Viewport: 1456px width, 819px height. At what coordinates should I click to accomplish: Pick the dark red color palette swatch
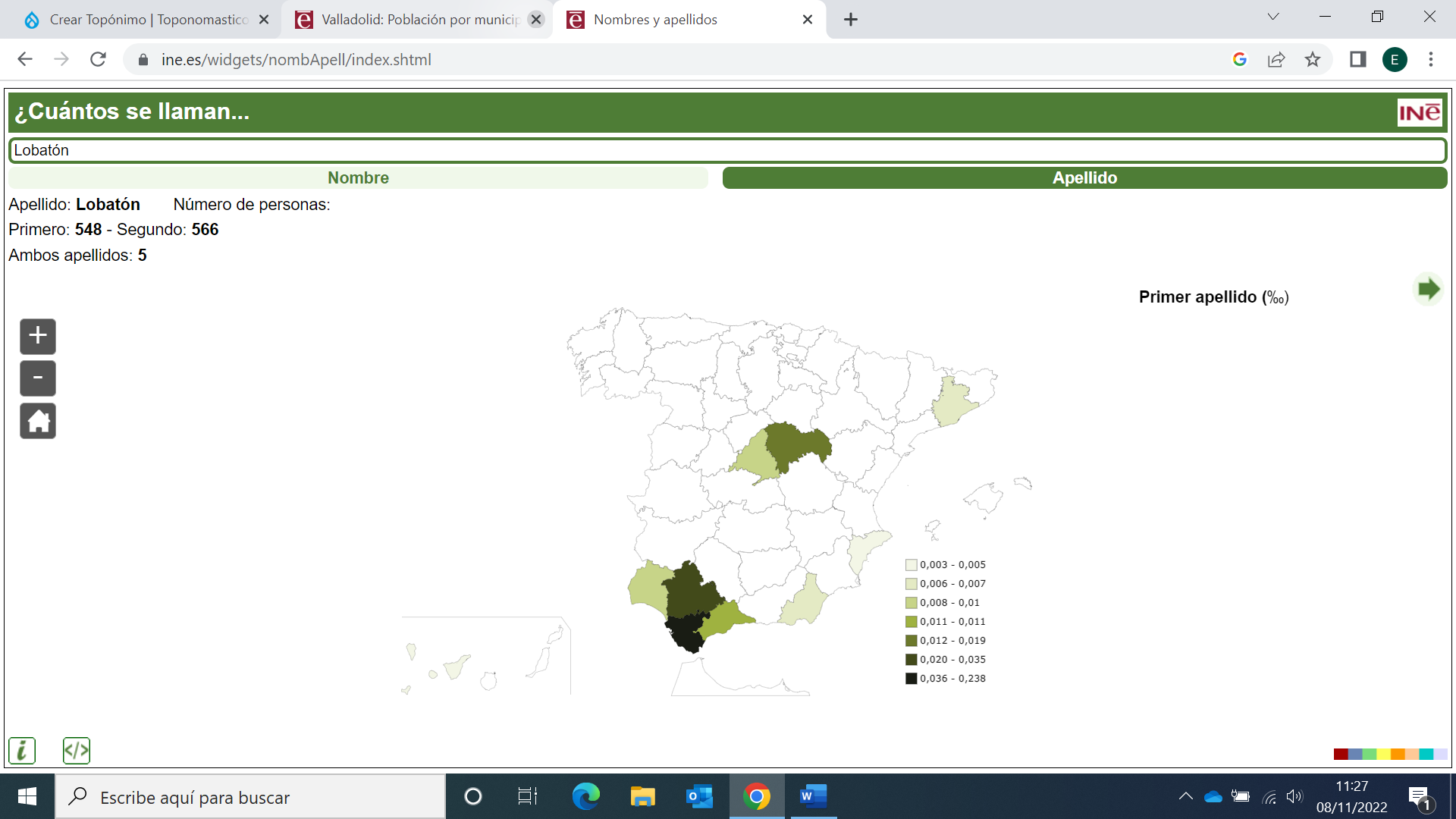1341,754
